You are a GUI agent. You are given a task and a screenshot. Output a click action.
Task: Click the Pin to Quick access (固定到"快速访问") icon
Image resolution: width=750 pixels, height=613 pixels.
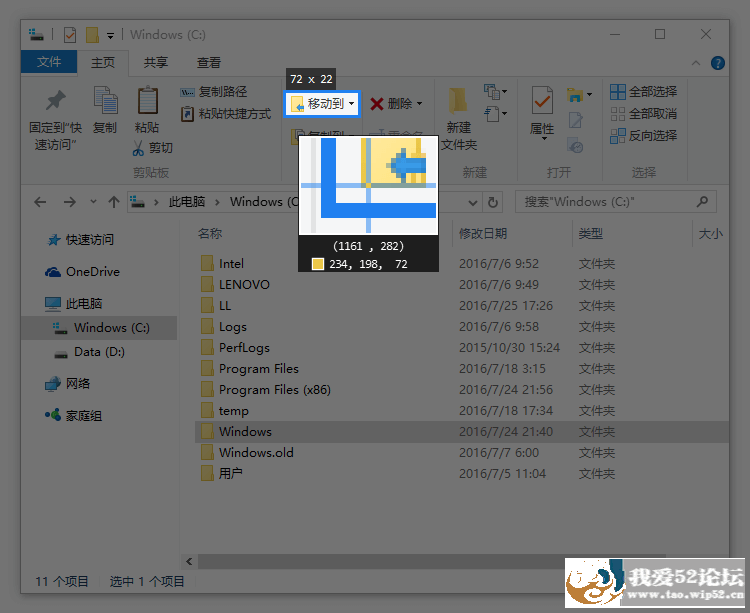[55, 100]
